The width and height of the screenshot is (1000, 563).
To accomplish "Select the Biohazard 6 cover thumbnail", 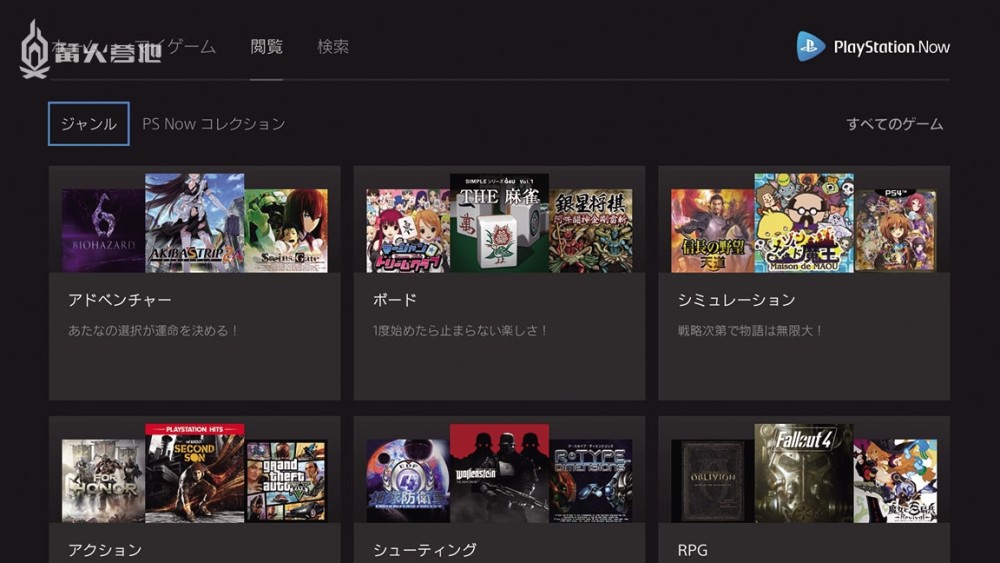I will pyautogui.click(x=103, y=231).
